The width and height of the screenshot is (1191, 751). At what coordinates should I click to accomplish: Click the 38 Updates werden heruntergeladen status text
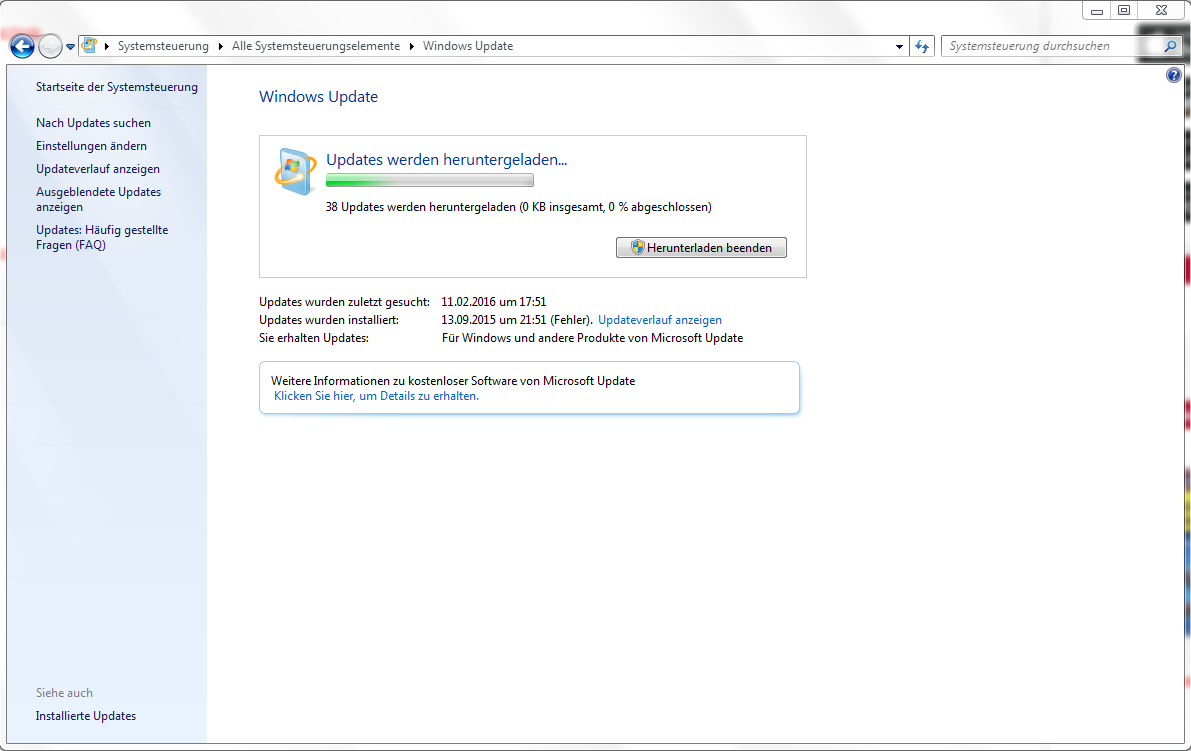(x=519, y=207)
